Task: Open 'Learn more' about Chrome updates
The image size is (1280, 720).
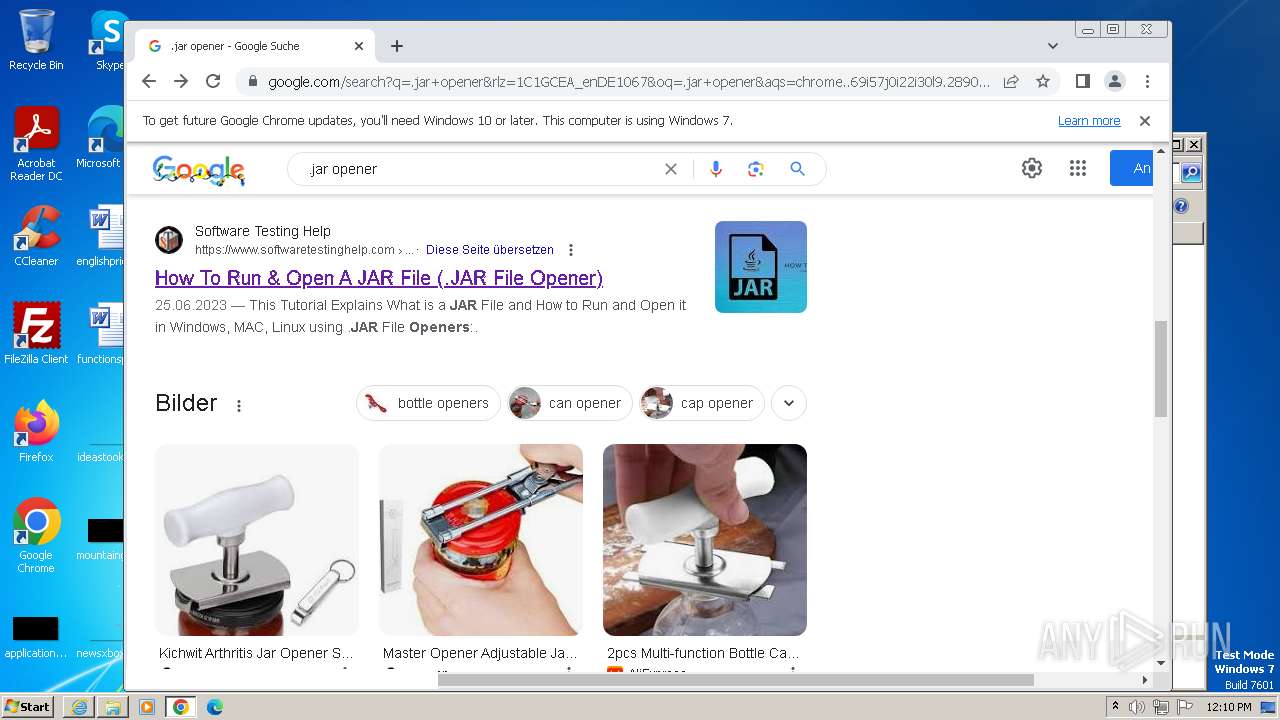Action: click(1089, 120)
